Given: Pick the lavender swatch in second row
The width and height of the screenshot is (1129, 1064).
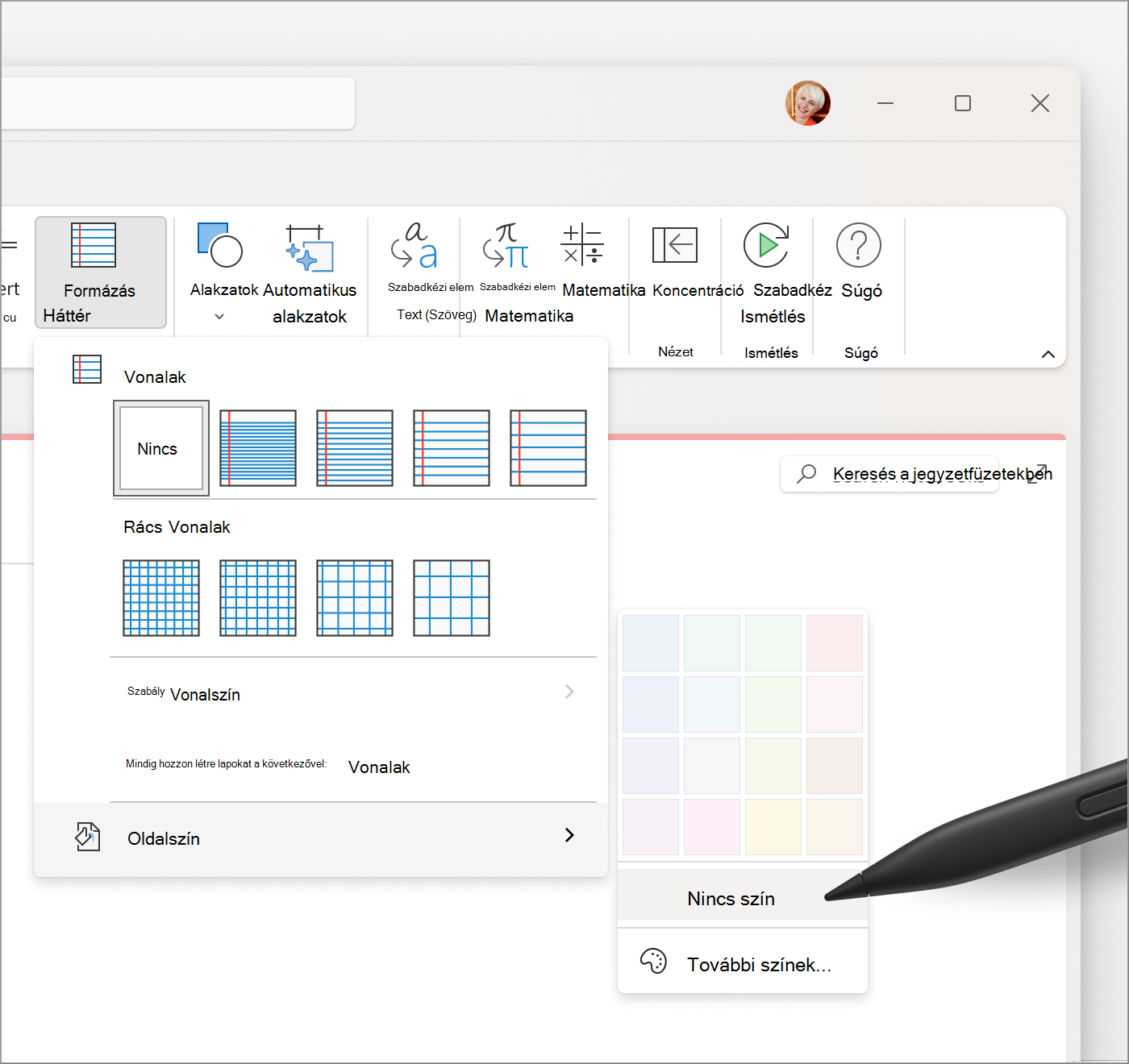Looking at the screenshot, I should point(651,704).
